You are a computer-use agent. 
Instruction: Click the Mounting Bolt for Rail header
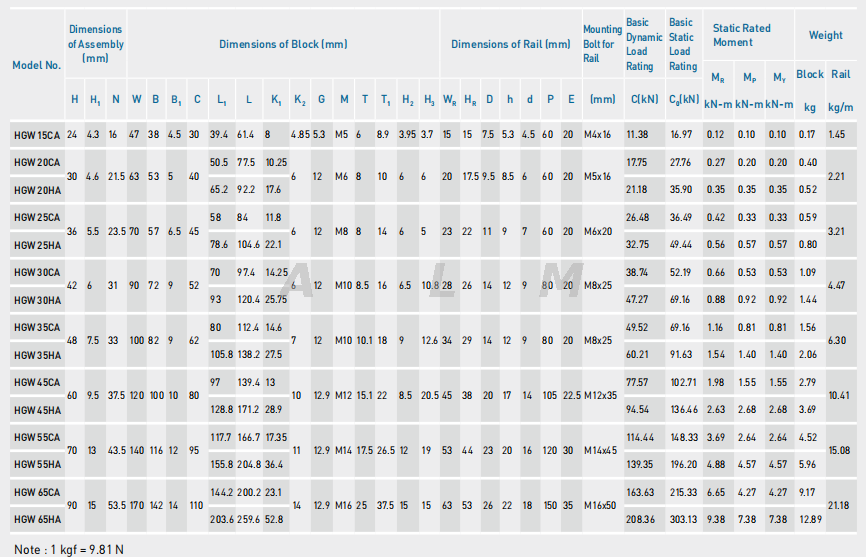click(x=602, y=44)
